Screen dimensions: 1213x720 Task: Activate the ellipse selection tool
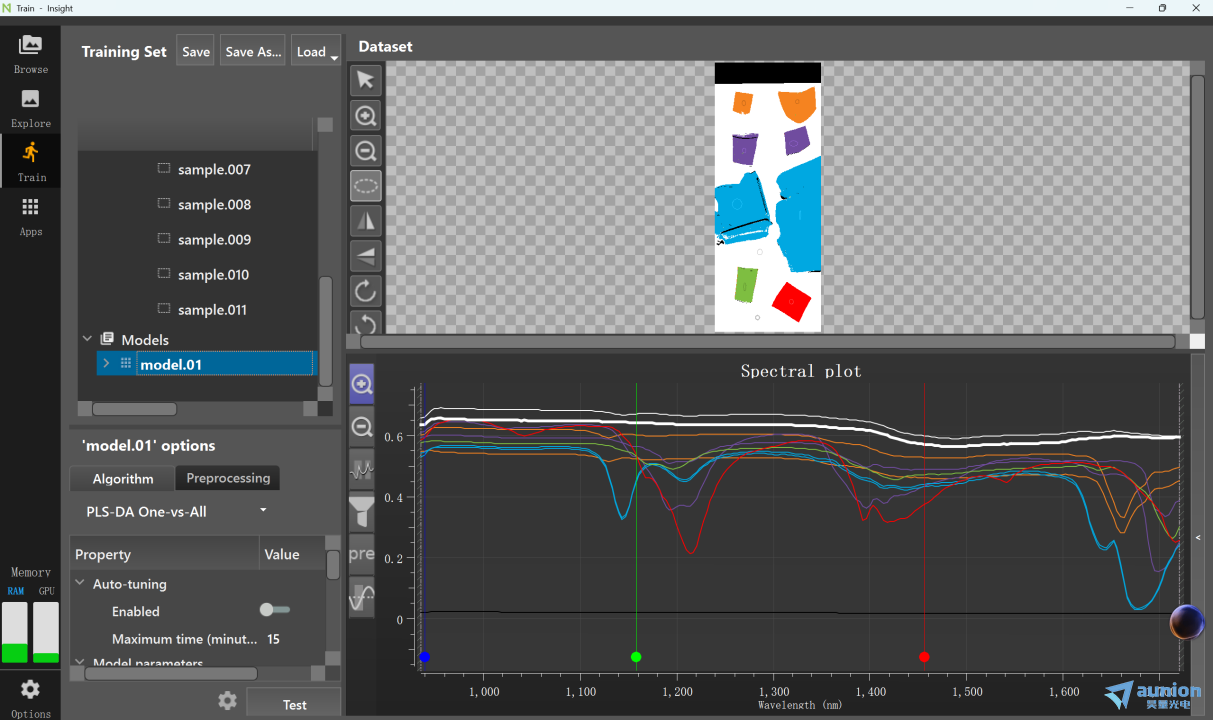coord(366,186)
